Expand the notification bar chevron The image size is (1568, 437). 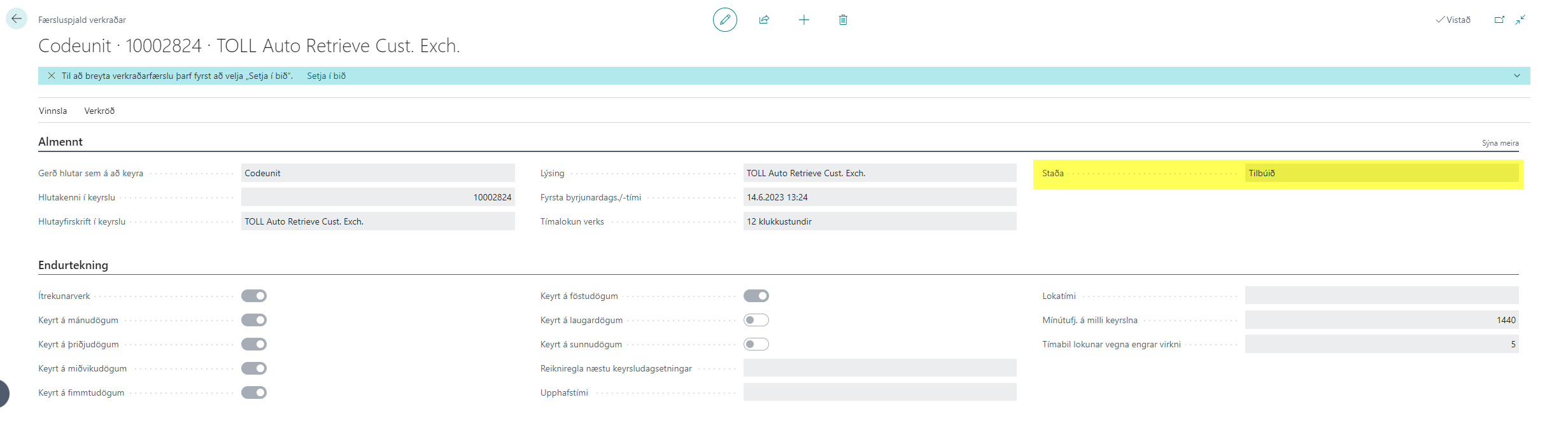tap(1516, 76)
